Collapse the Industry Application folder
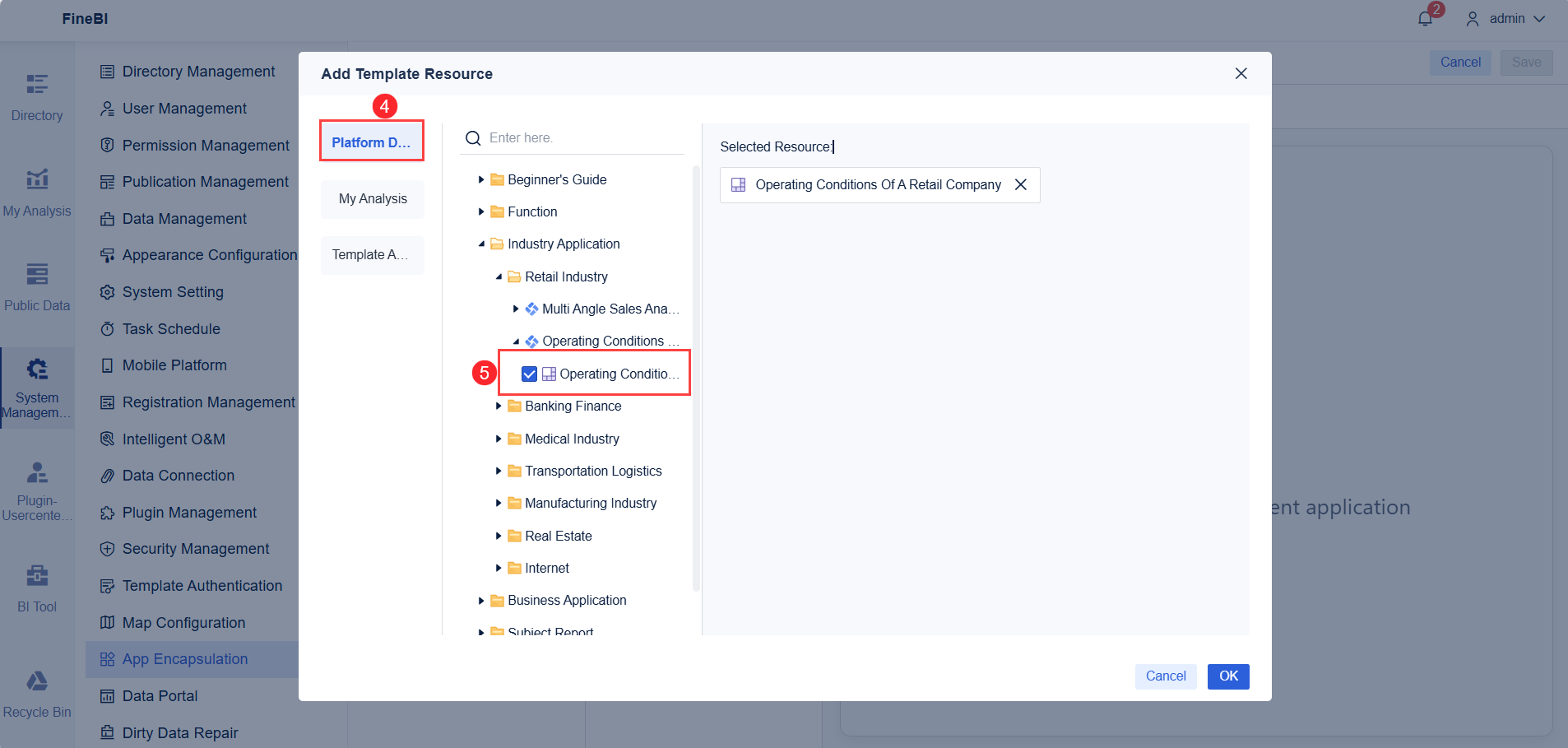The image size is (1568, 748). pyautogui.click(x=481, y=244)
